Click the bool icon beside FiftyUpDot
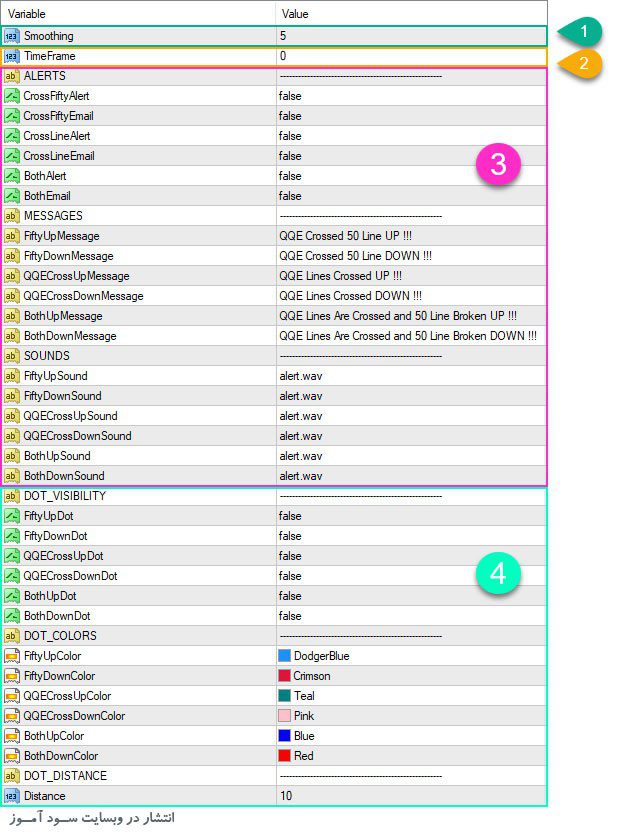 11,516
